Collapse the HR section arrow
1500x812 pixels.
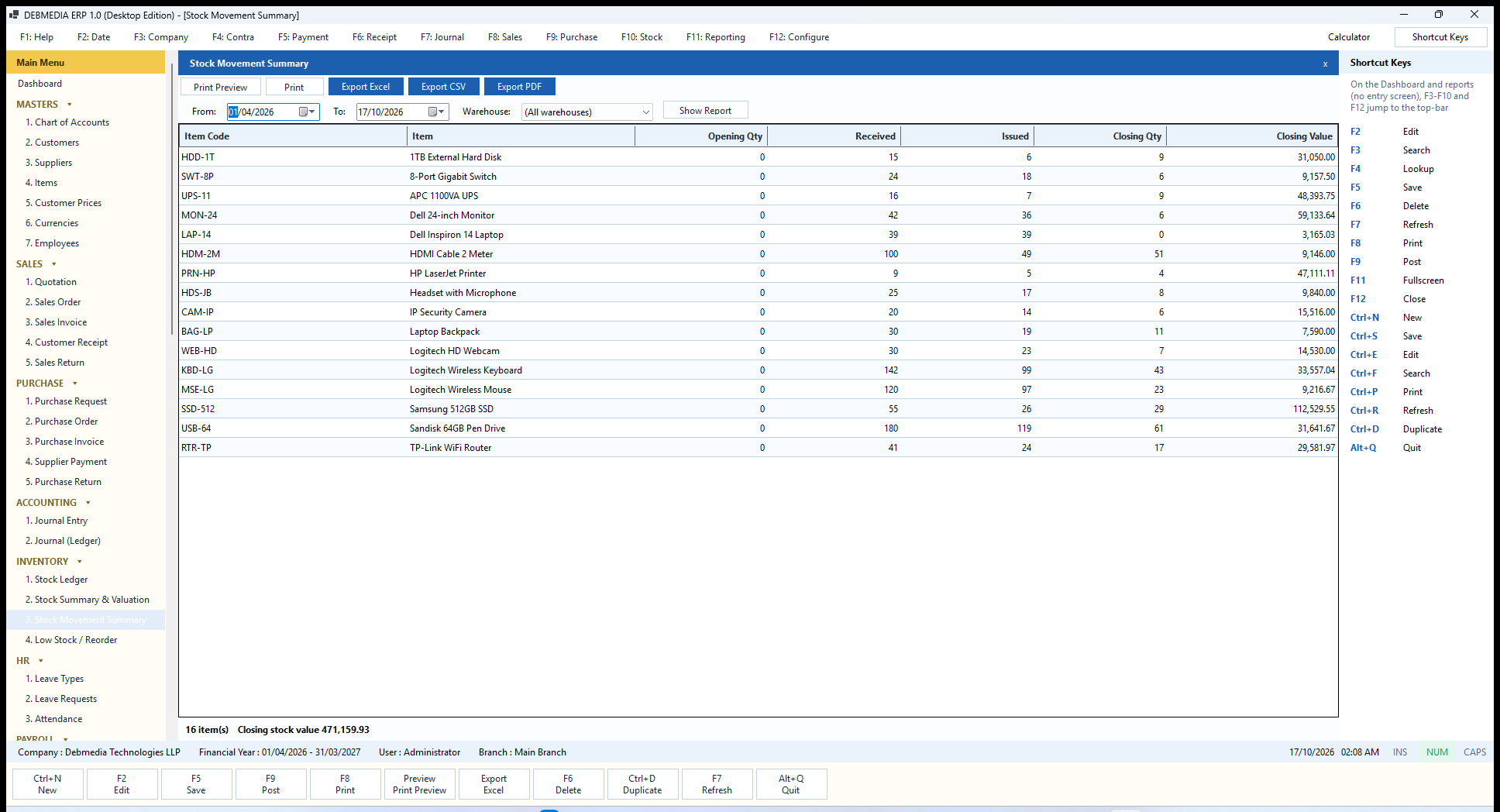[40, 661]
